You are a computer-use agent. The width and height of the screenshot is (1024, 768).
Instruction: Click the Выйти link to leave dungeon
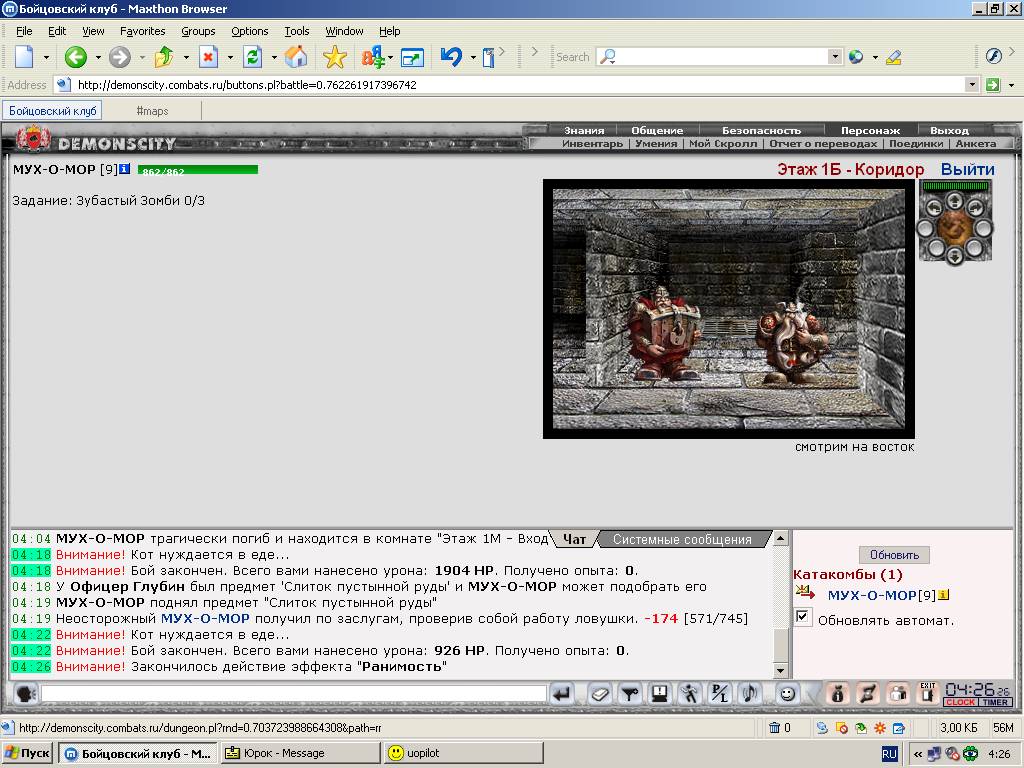tap(967, 169)
